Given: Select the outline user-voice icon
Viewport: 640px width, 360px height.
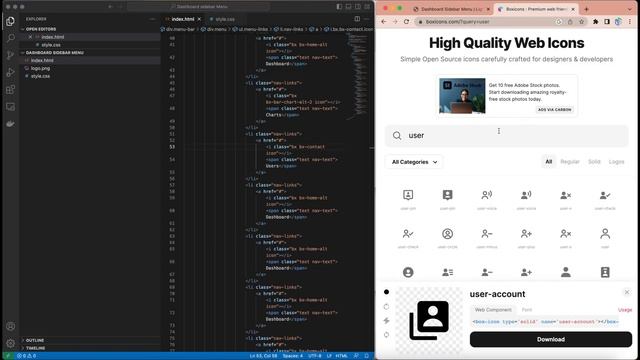Looking at the screenshot, I should pyautogui.click(x=487, y=195).
